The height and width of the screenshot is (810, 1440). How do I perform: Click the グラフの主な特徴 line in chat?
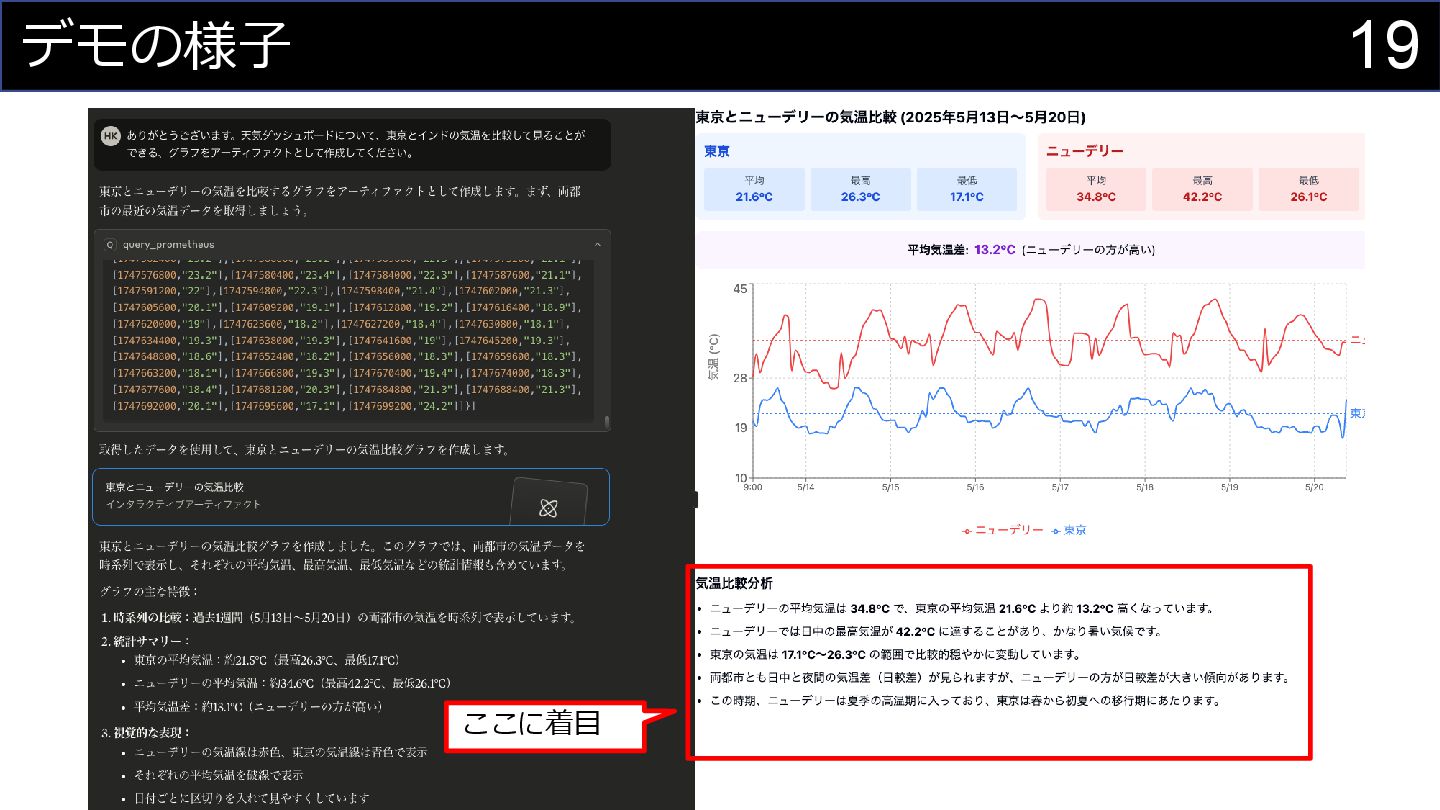148,591
